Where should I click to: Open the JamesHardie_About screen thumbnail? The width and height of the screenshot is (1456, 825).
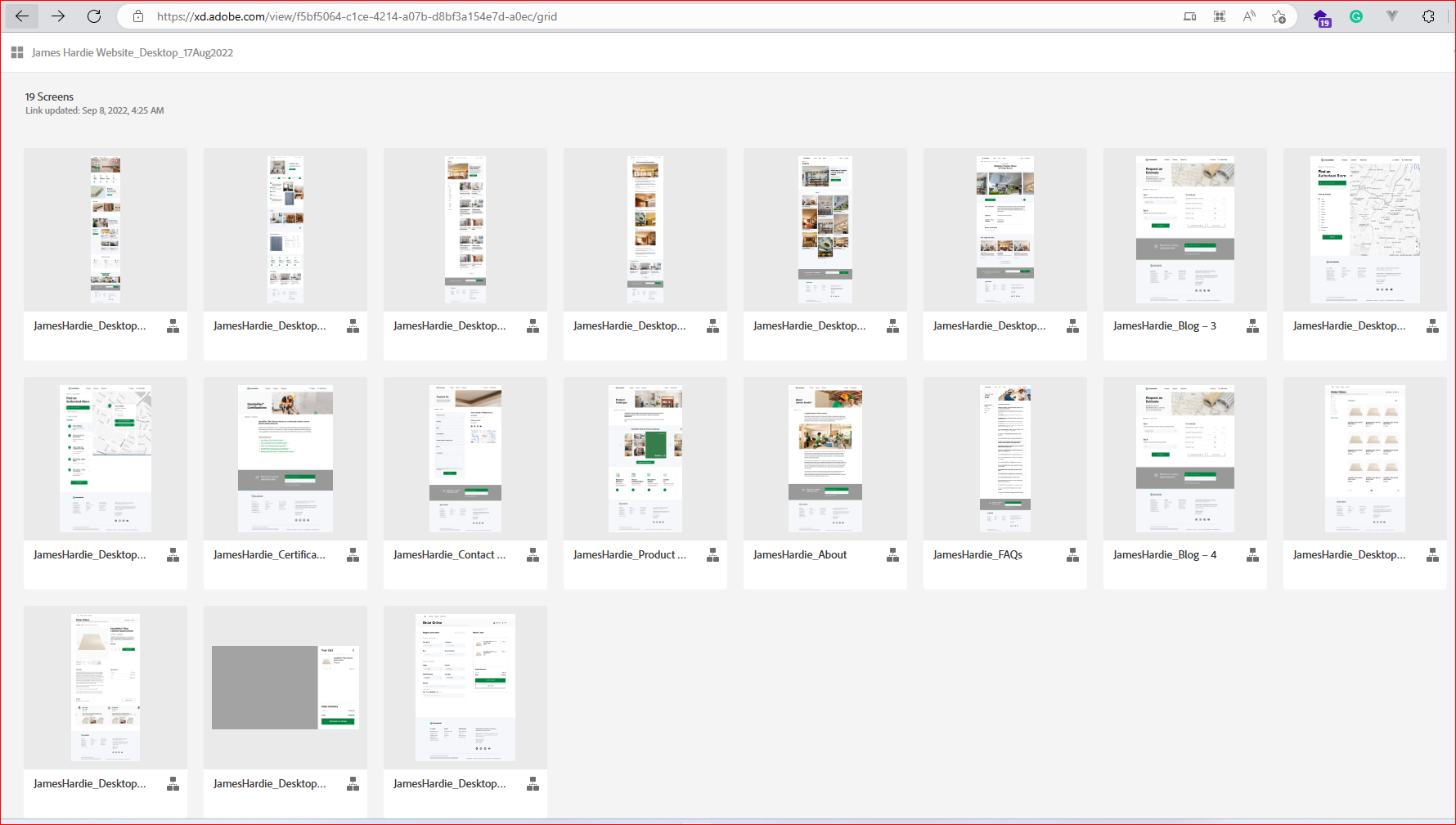coord(825,459)
